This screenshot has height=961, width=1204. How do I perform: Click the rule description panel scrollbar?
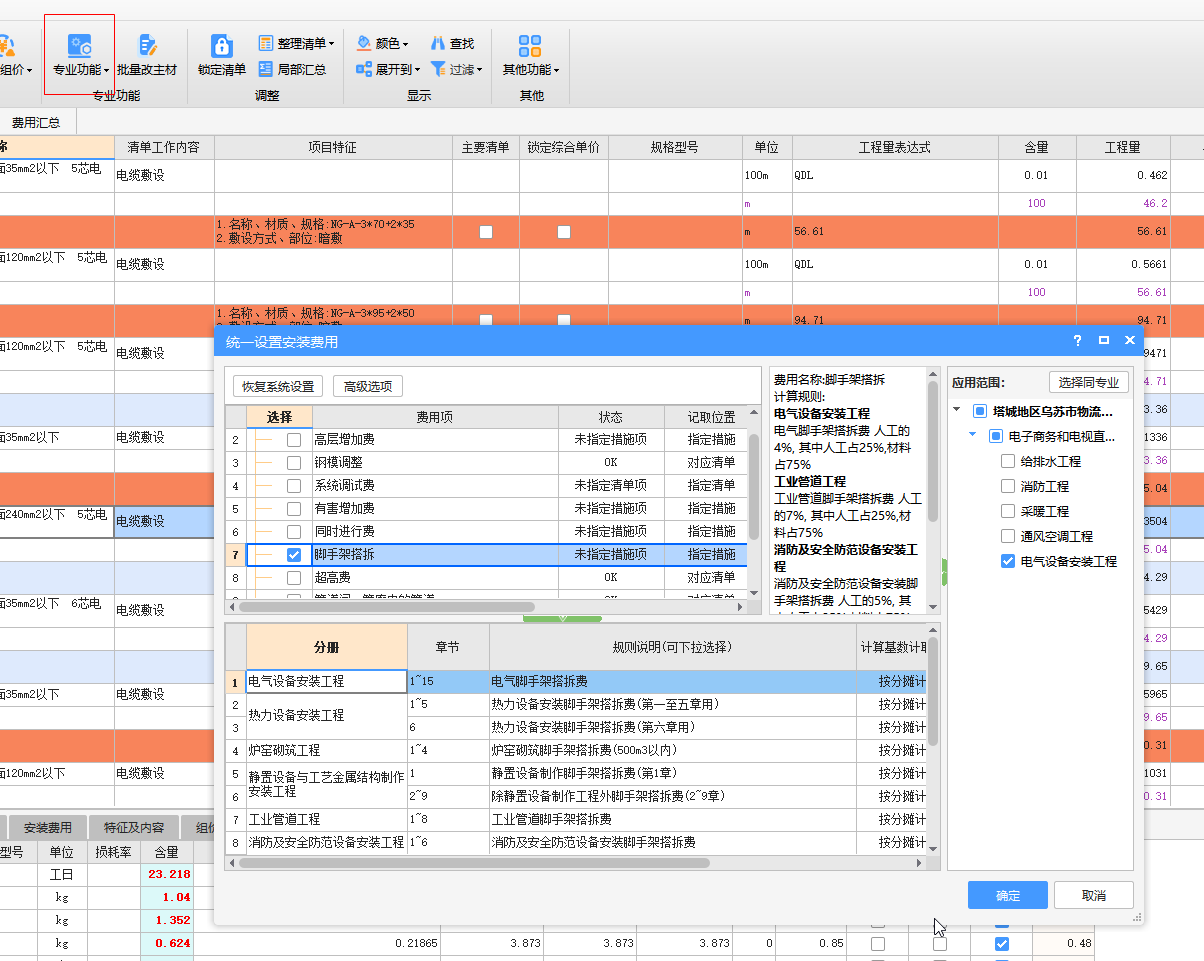point(933,450)
